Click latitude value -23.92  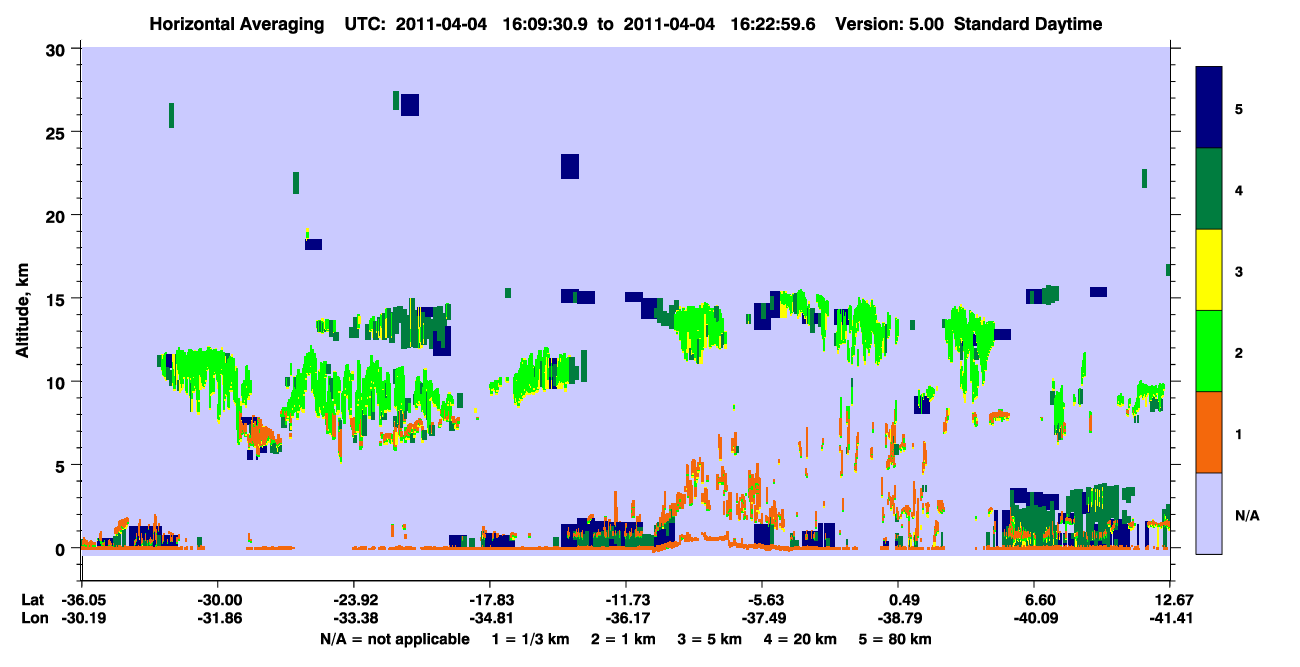(353, 600)
